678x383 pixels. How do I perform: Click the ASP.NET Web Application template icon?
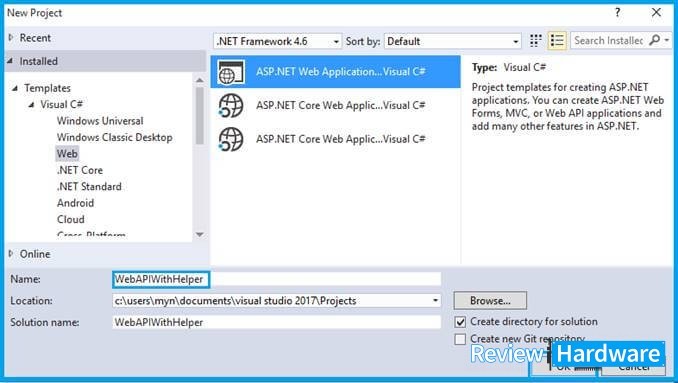tap(231, 72)
